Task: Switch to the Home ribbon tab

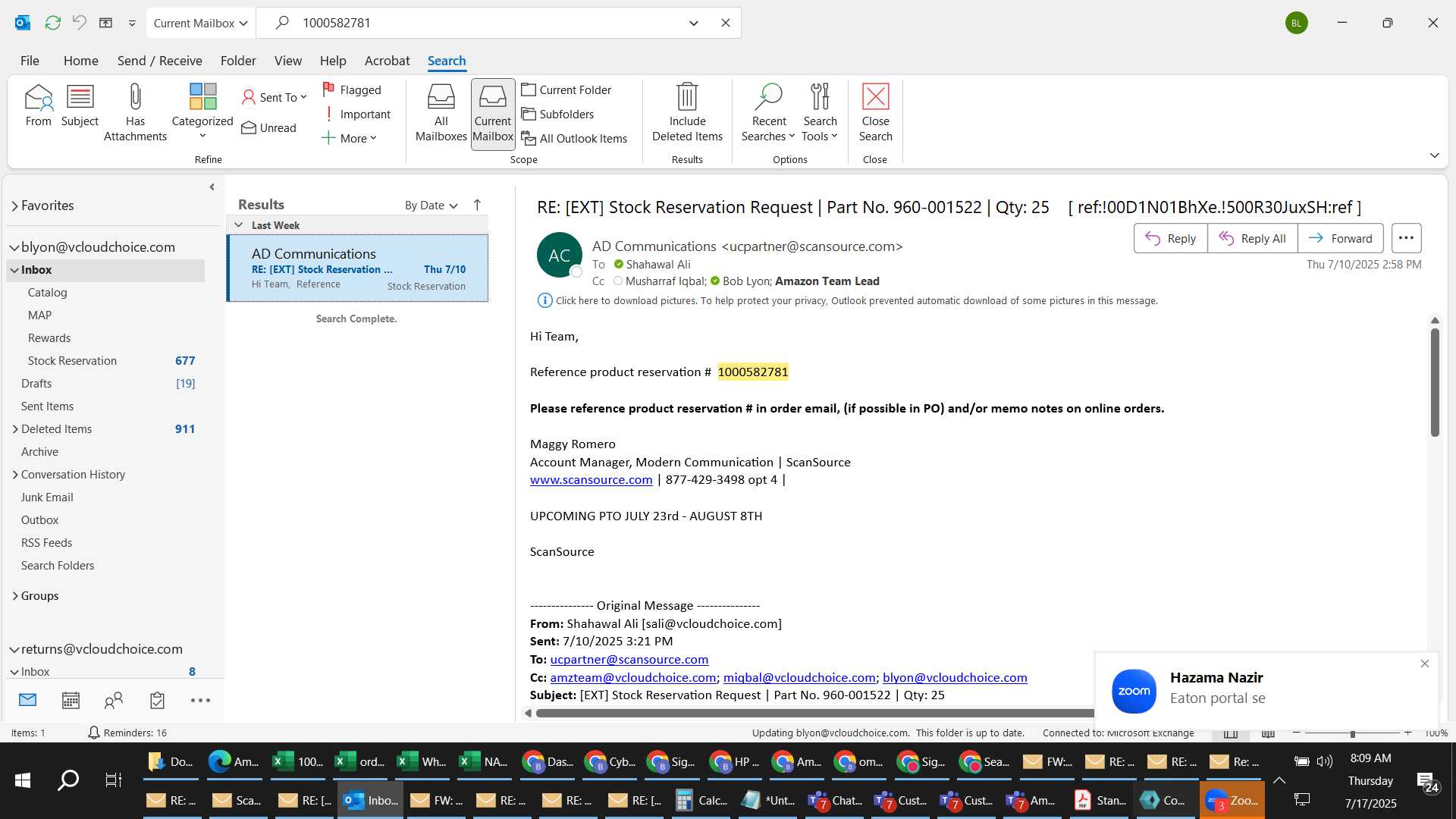Action: tap(80, 61)
